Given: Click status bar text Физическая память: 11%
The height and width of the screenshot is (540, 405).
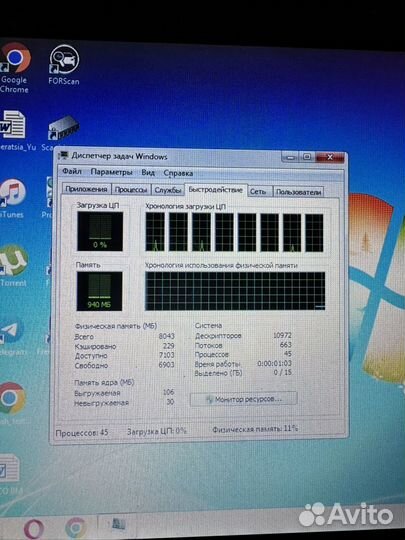Looking at the screenshot, I should point(255,429).
